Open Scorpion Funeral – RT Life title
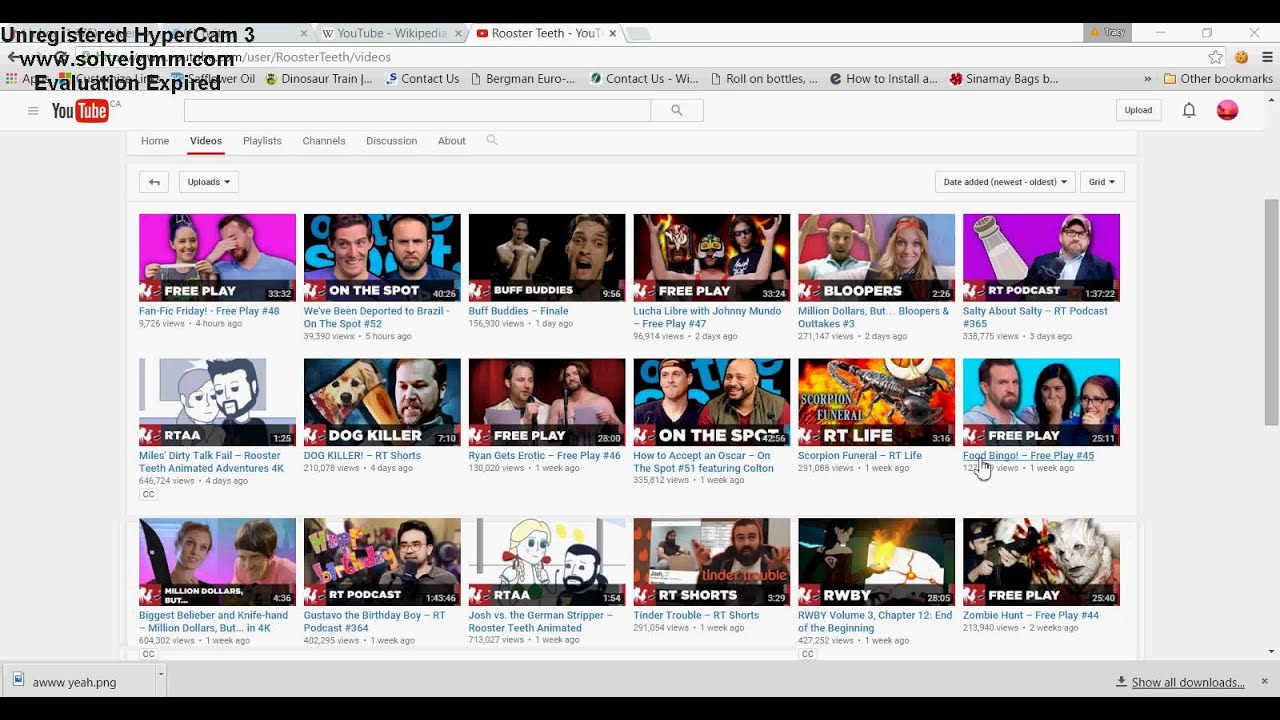 [x=860, y=456]
